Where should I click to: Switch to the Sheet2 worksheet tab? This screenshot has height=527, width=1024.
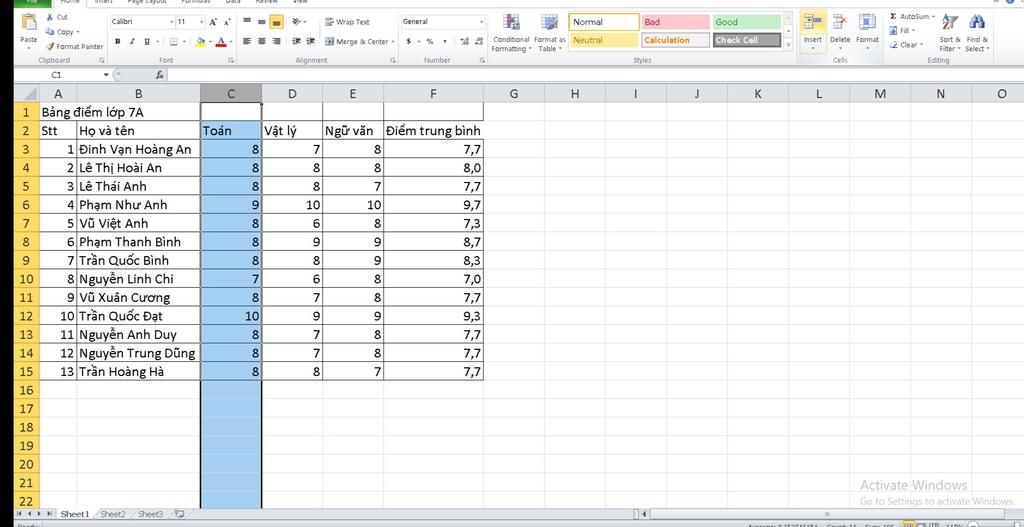[113, 514]
